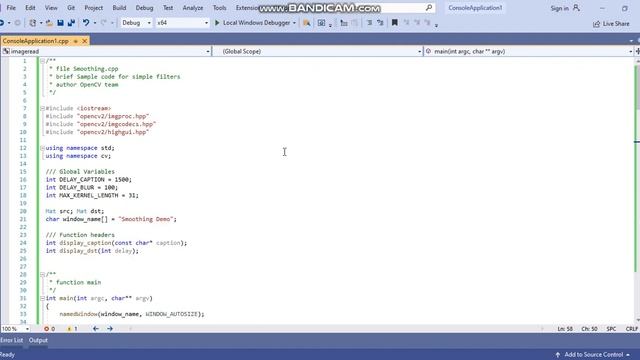
Task: Open the View menu
Action: [51, 8]
